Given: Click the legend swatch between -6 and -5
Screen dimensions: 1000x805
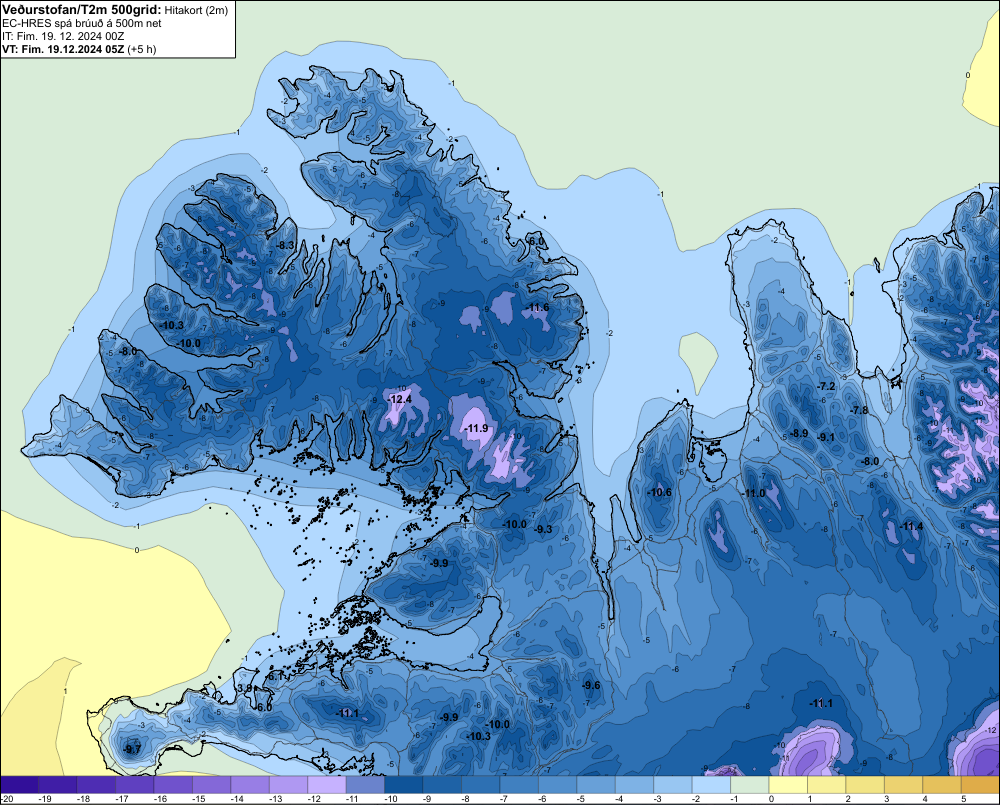Looking at the screenshot, I should click(x=557, y=785).
